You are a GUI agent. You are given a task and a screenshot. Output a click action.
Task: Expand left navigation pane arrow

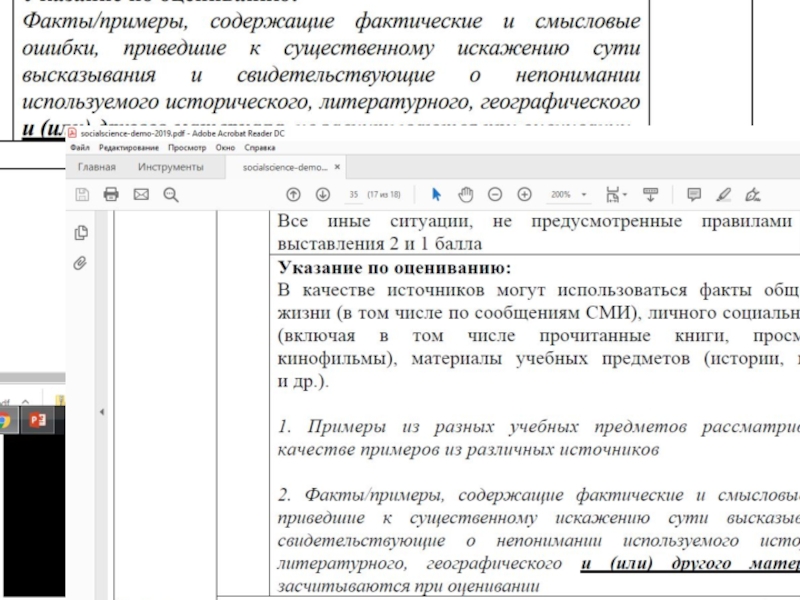(102, 411)
